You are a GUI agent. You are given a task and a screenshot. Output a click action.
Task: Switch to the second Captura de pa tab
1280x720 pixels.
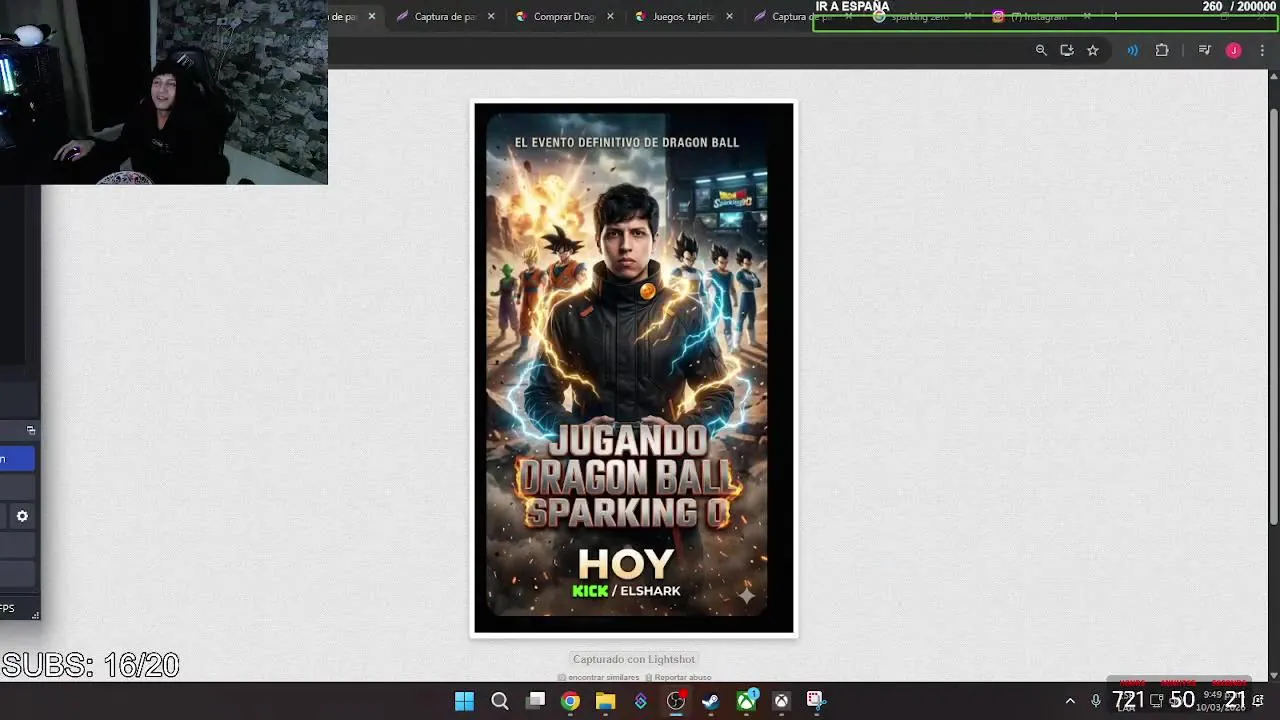click(x=805, y=16)
